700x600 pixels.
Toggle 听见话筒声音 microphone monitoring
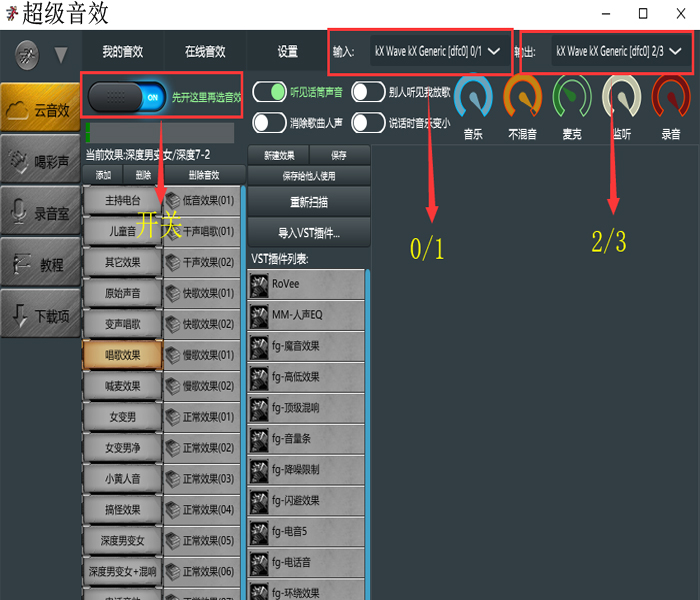click(270, 93)
